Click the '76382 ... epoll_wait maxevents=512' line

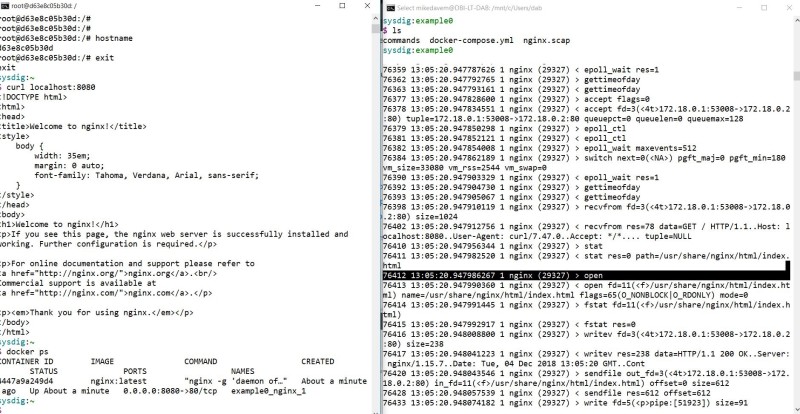click(x=539, y=148)
